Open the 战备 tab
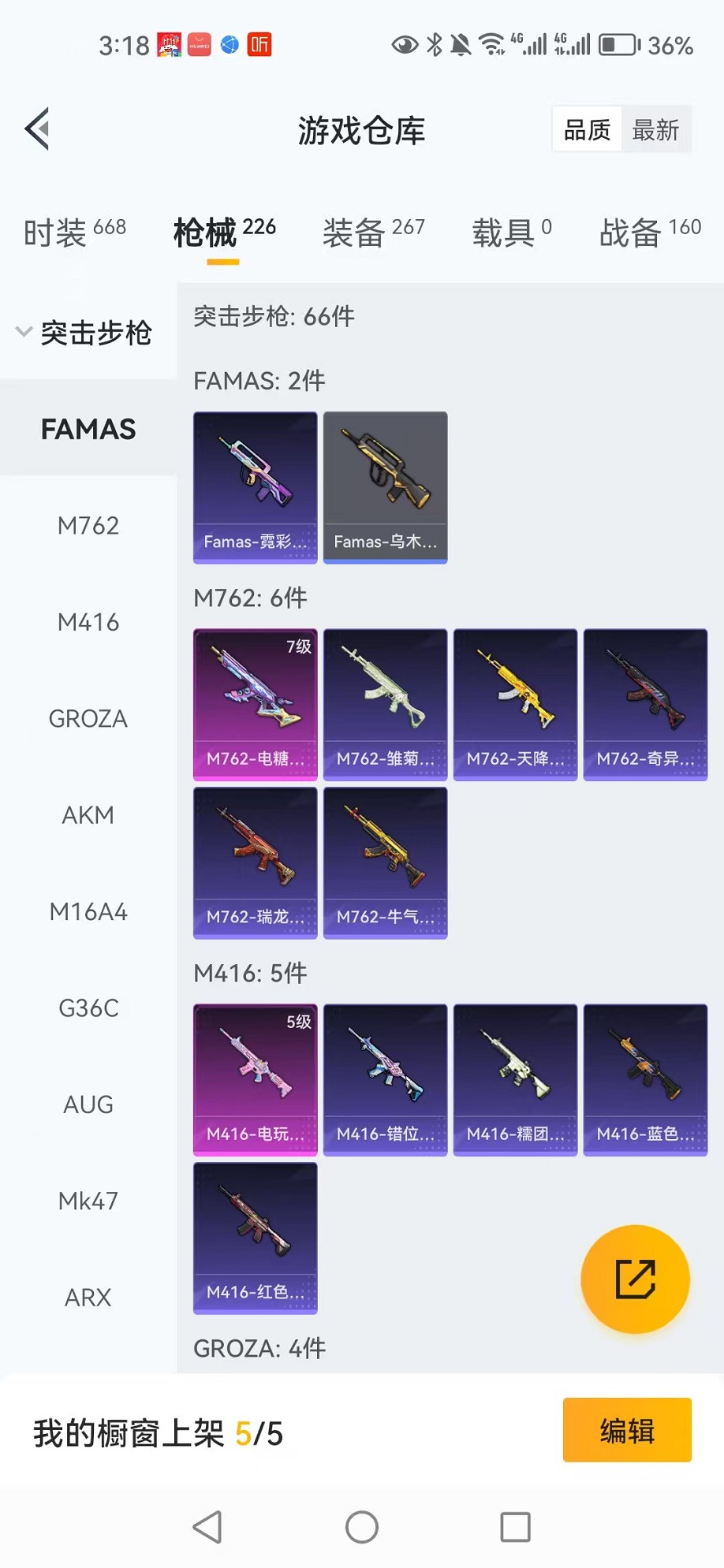This screenshot has width=724, height=1568. click(651, 233)
